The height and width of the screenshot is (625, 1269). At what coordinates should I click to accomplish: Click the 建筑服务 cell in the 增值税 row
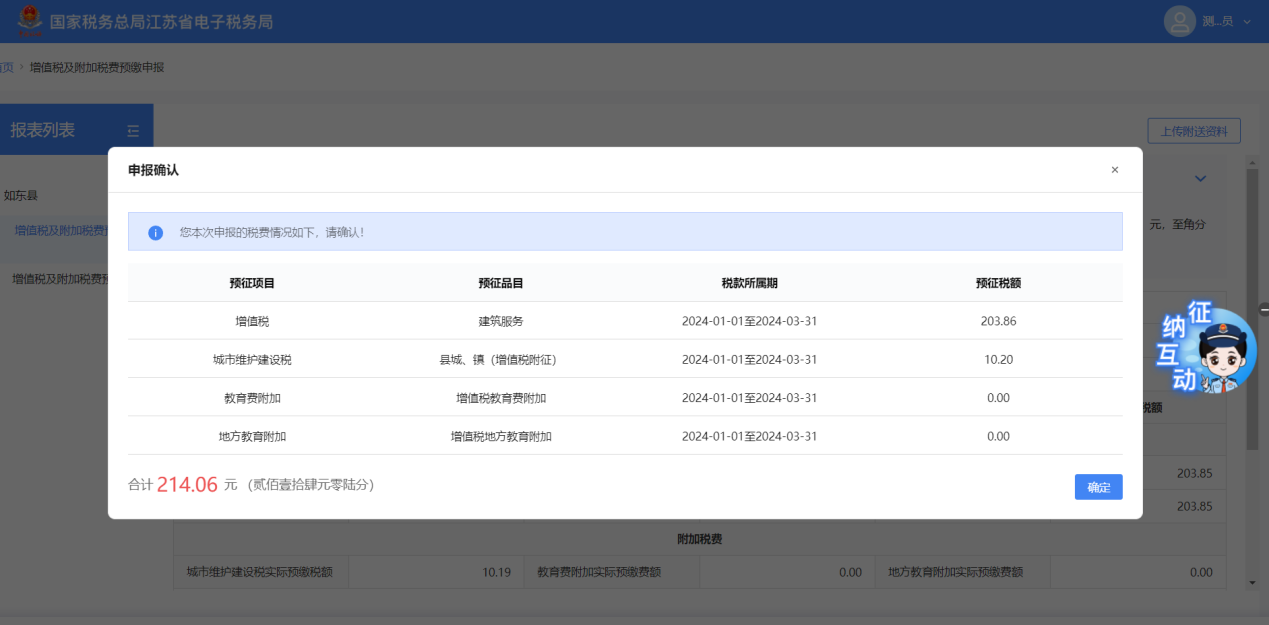(500, 321)
